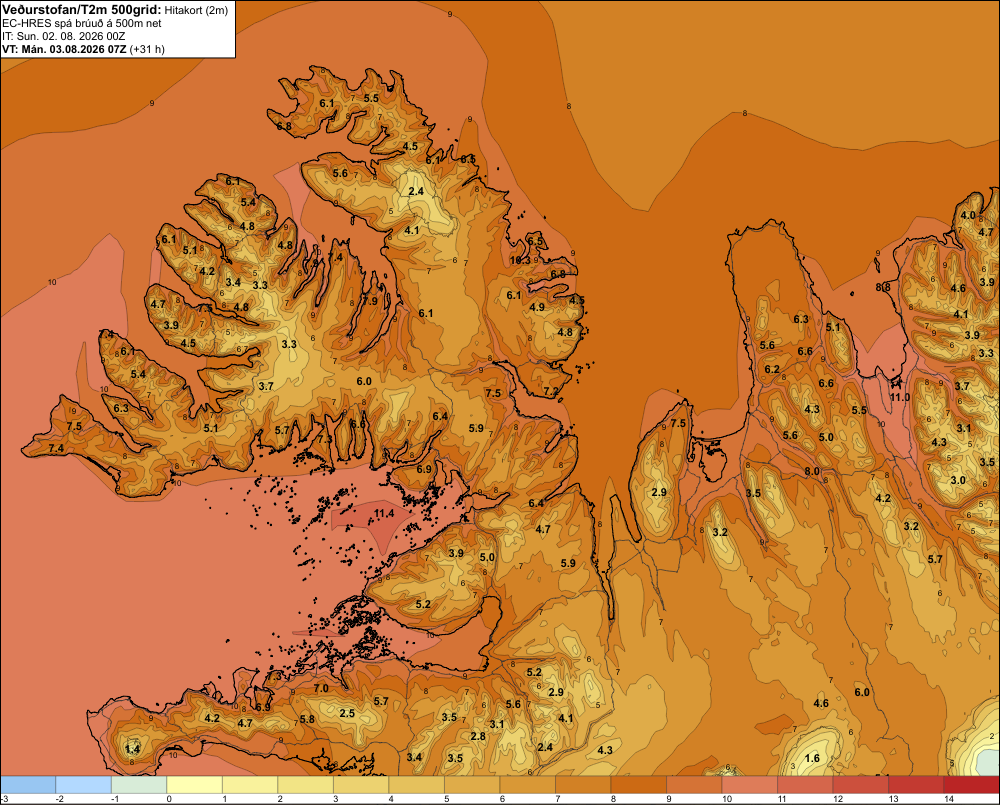Image resolution: width=1000 pixels, height=805 pixels.
Task: Click the 3.3 value in central Westfjords highlands
Action: point(289,344)
